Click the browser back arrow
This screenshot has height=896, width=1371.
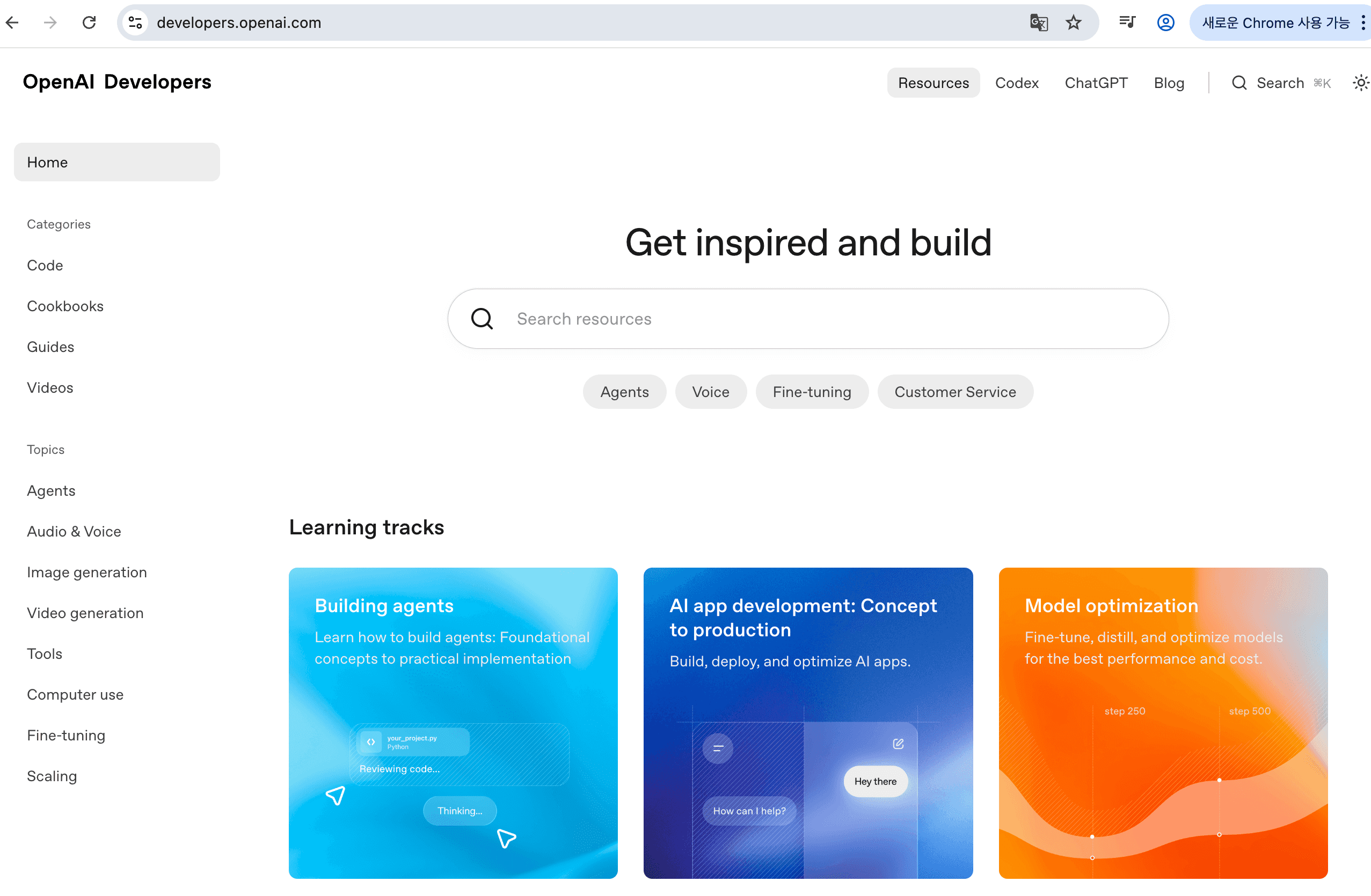click(x=13, y=23)
